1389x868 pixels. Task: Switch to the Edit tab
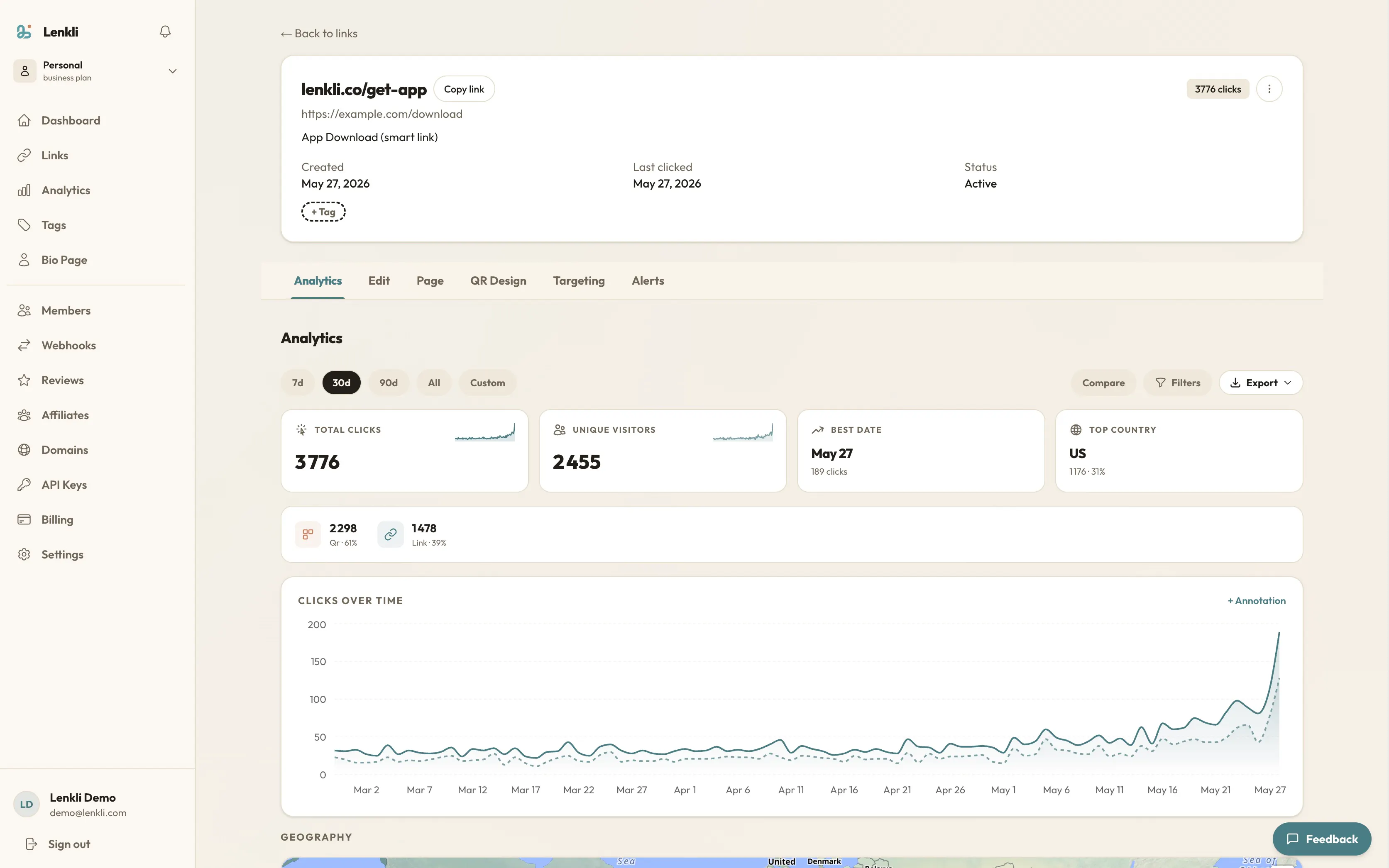[x=379, y=281]
